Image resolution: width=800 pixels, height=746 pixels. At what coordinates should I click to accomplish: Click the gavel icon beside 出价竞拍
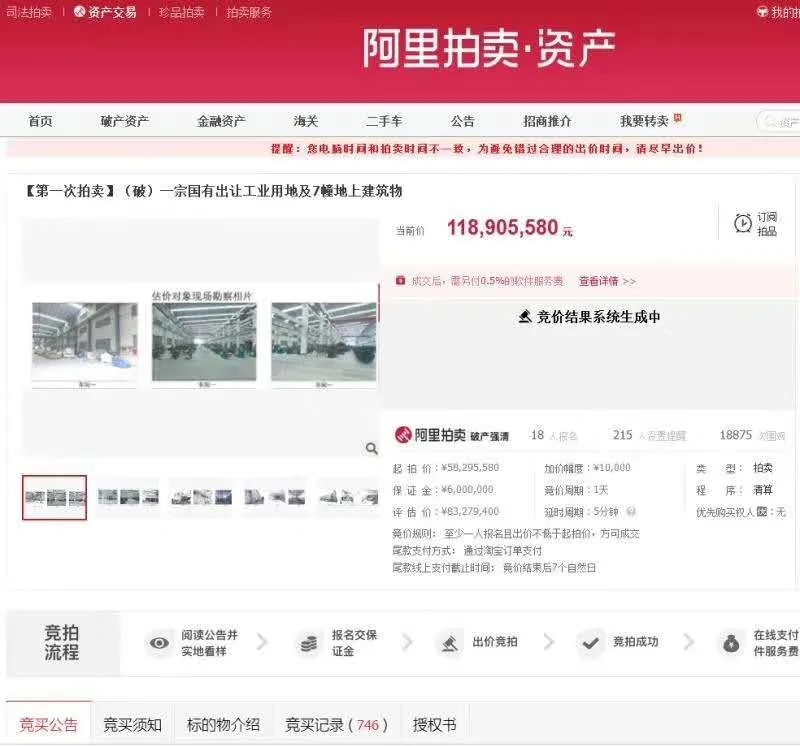[x=449, y=643]
